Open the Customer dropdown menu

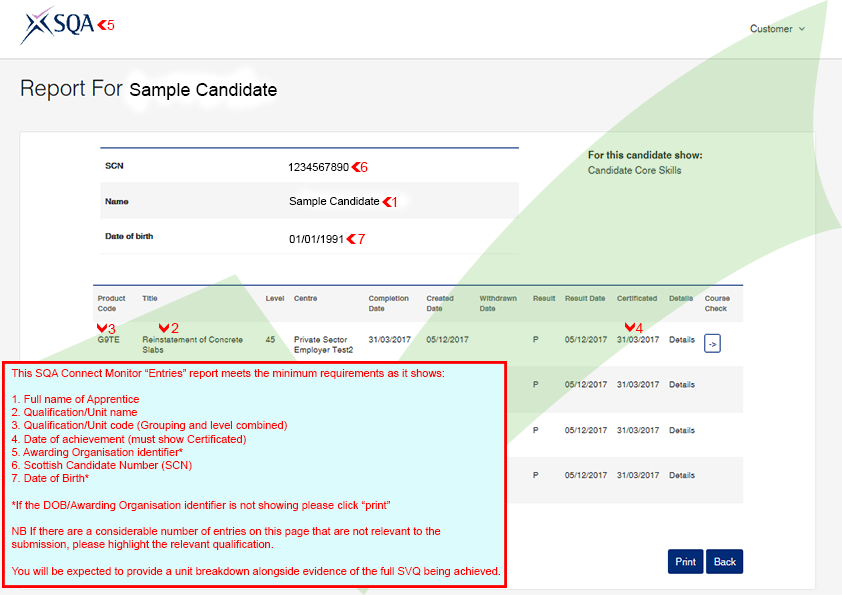pos(777,29)
